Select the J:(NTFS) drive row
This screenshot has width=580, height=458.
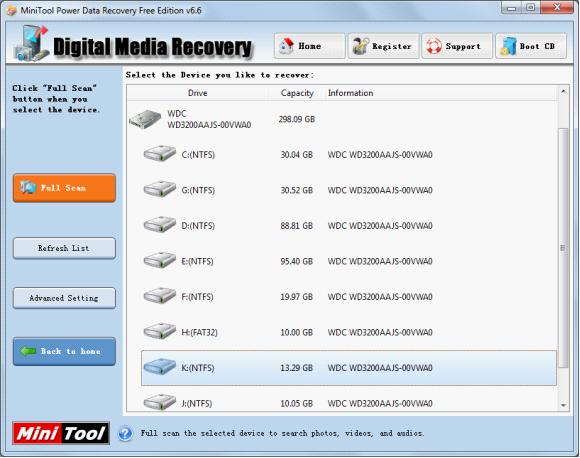tap(349, 403)
